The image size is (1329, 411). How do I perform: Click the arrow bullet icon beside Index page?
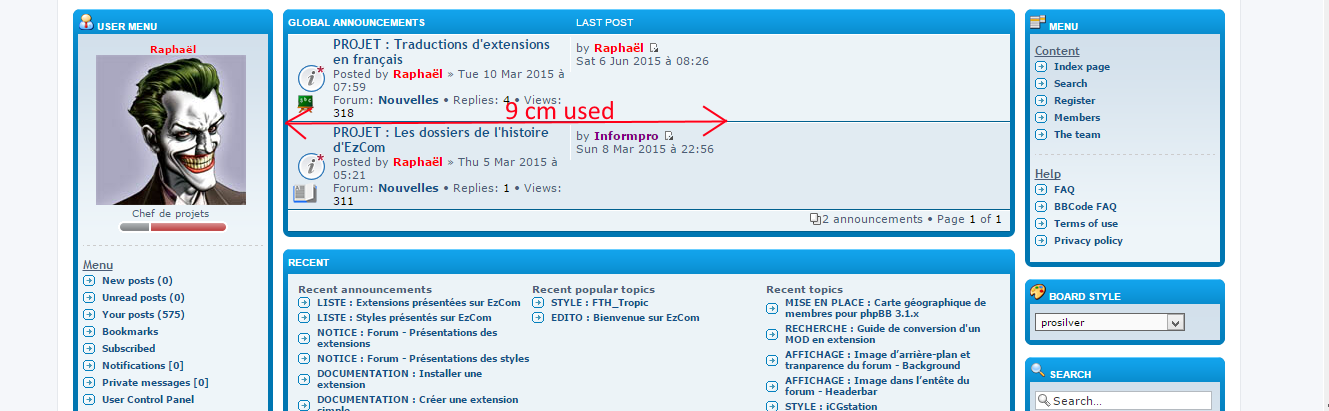[1041, 67]
